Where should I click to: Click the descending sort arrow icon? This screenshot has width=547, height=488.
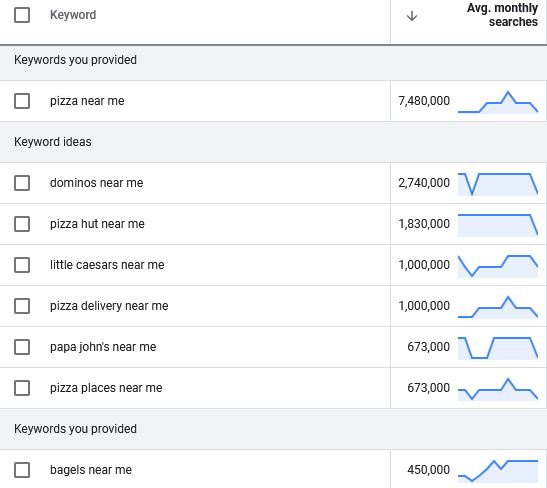(412, 16)
